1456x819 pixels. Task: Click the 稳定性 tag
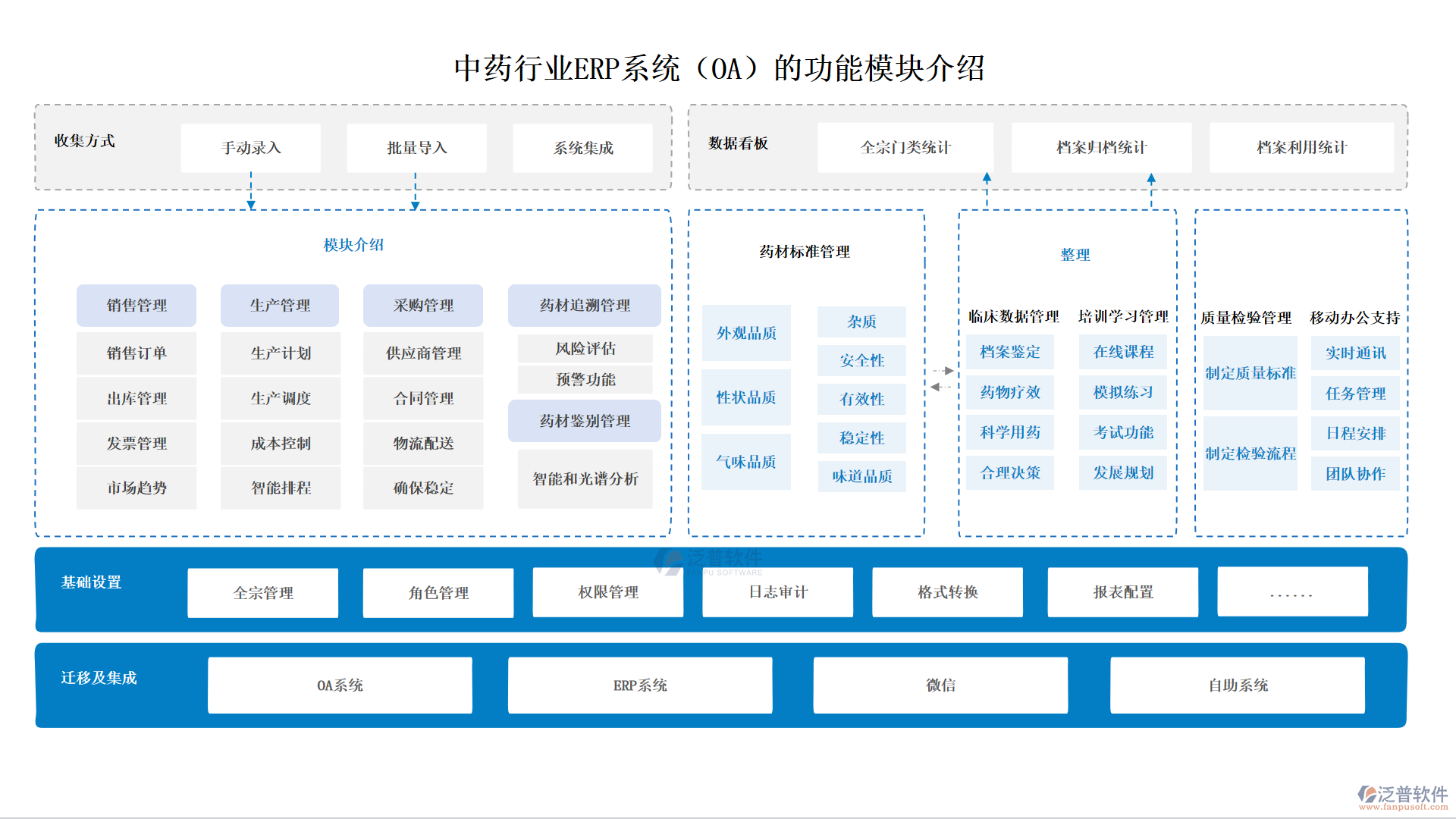point(861,438)
